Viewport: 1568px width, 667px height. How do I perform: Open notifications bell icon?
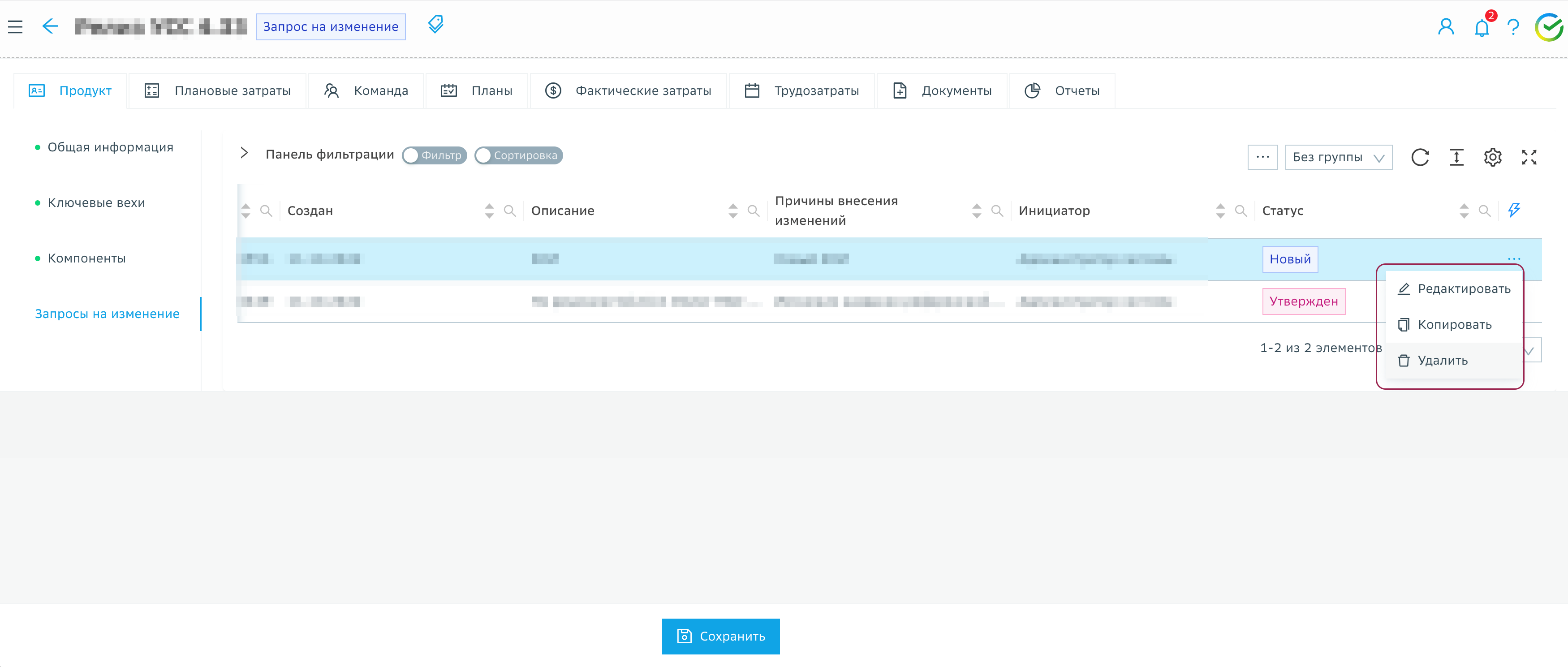(1481, 27)
